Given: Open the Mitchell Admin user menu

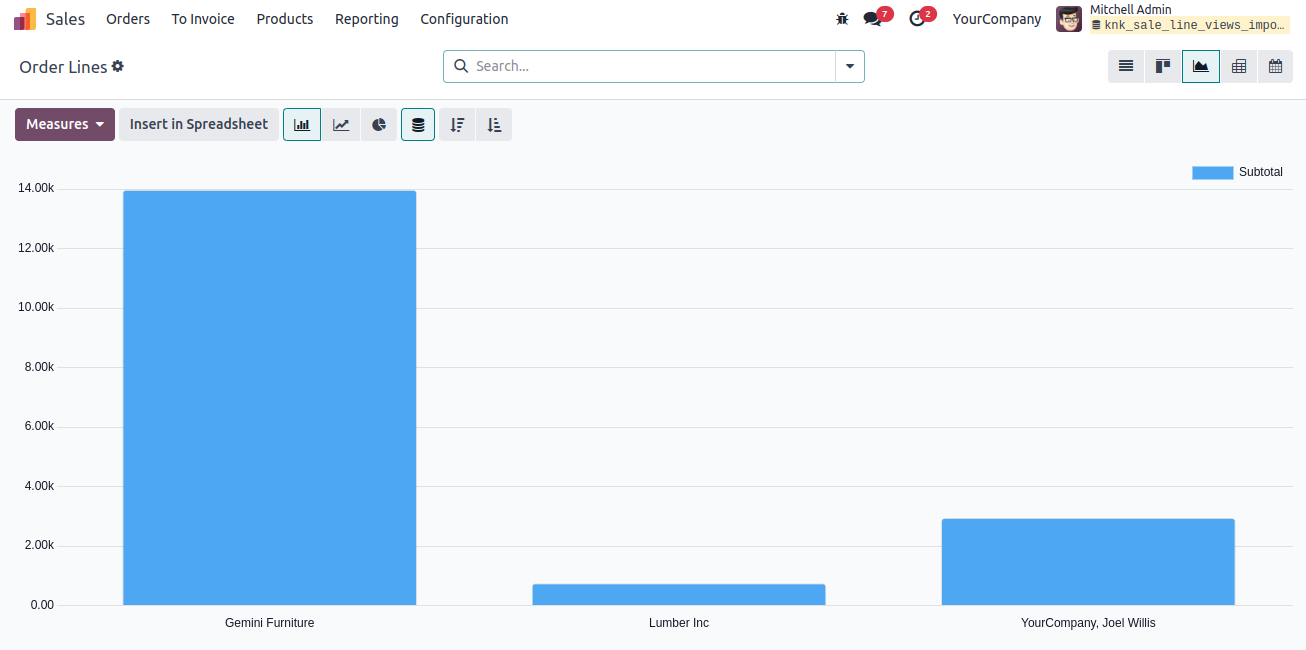Looking at the screenshot, I should 1173,19.
